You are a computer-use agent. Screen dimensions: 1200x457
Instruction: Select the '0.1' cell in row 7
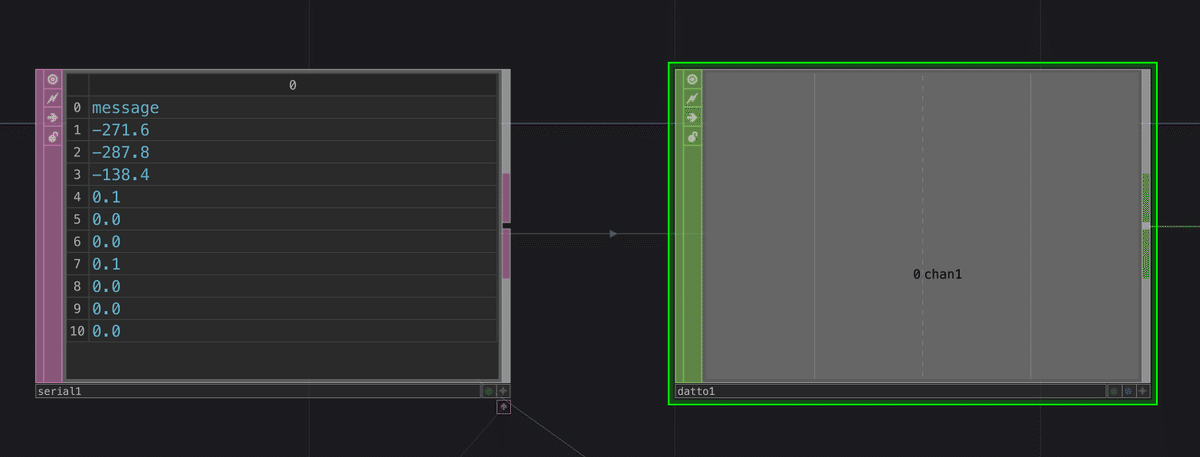point(293,263)
